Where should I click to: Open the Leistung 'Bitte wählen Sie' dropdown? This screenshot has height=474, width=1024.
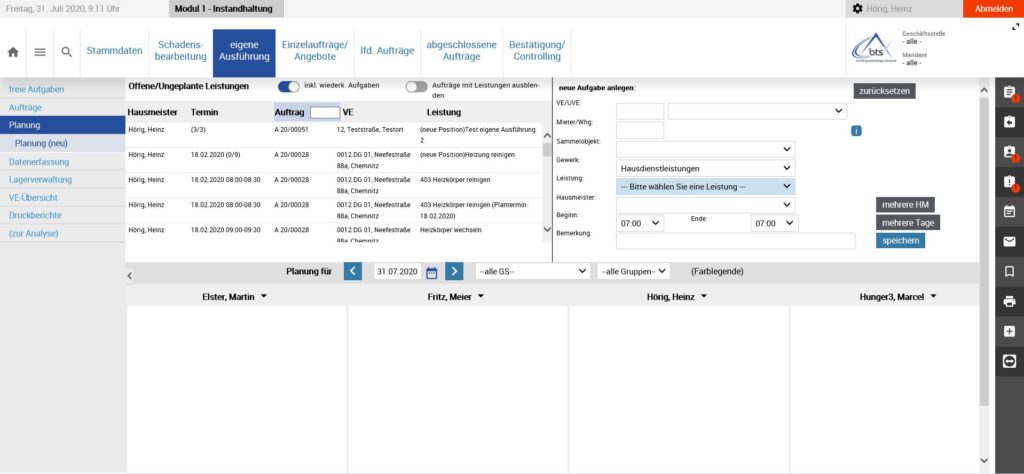(705, 186)
